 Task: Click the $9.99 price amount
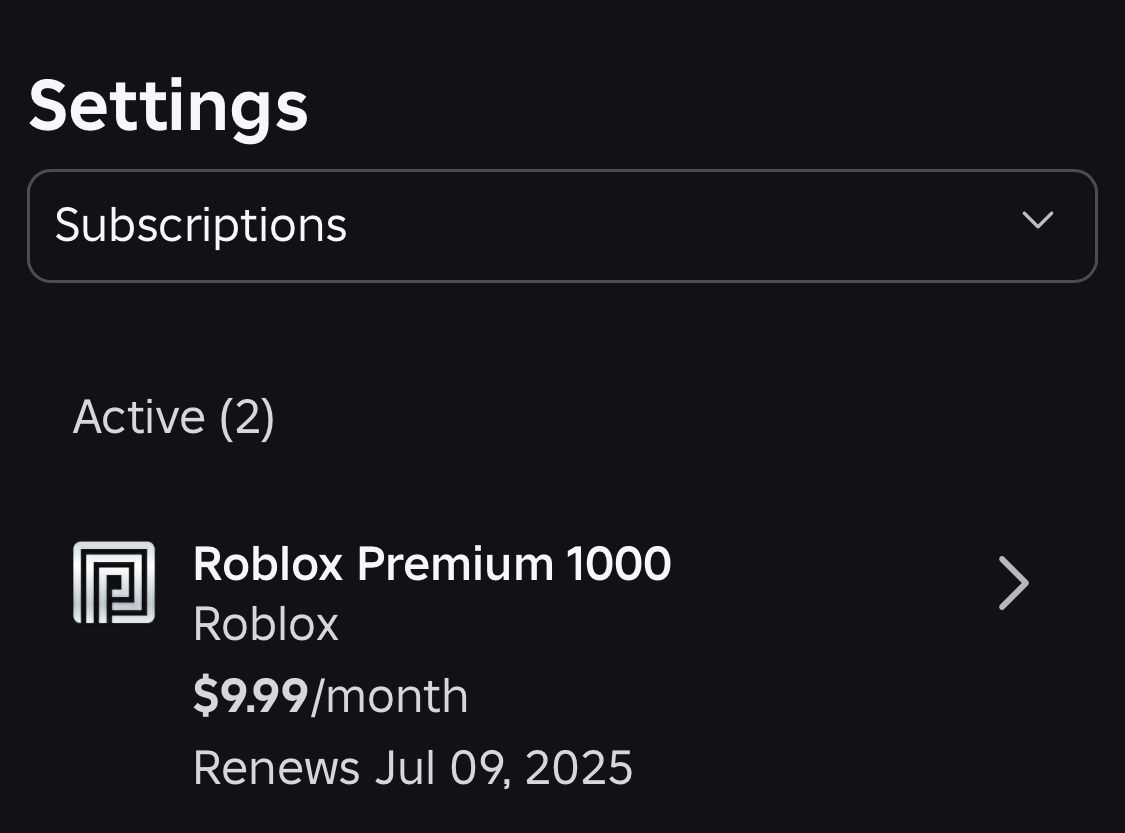click(x=250, y=696)
